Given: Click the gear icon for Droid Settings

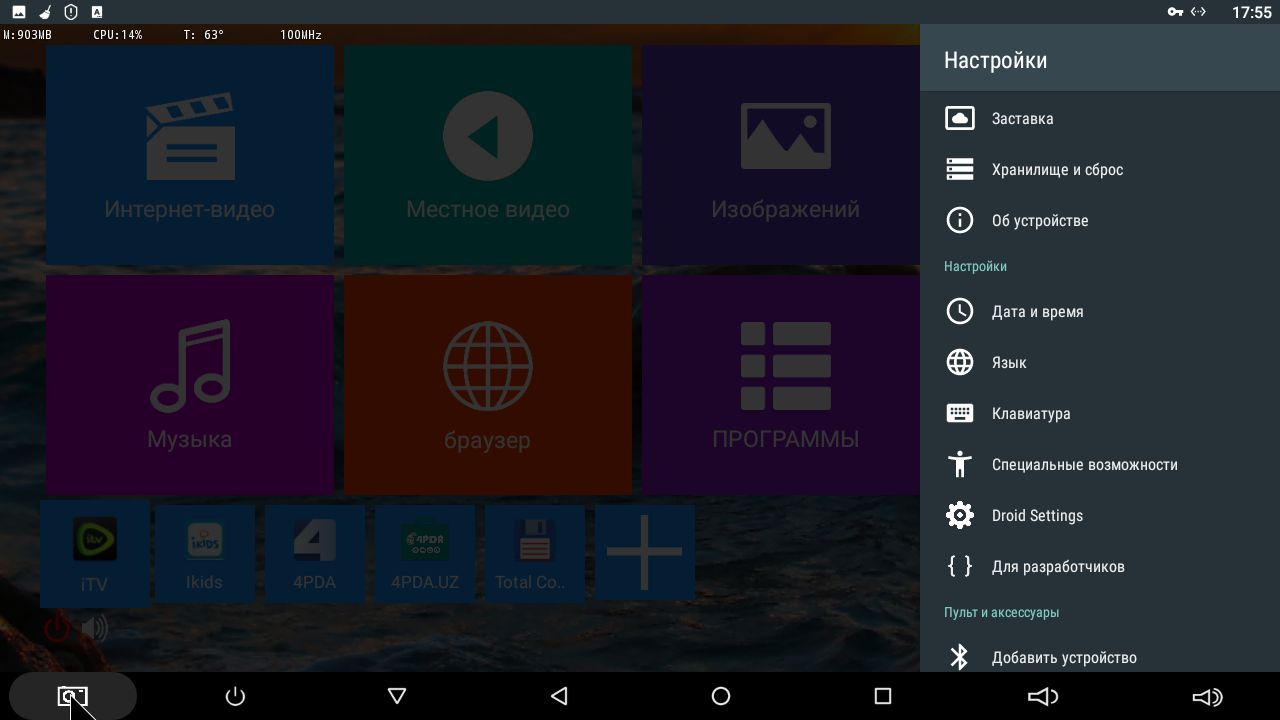Looking at the screenshot, I should (x=960, y=515).
